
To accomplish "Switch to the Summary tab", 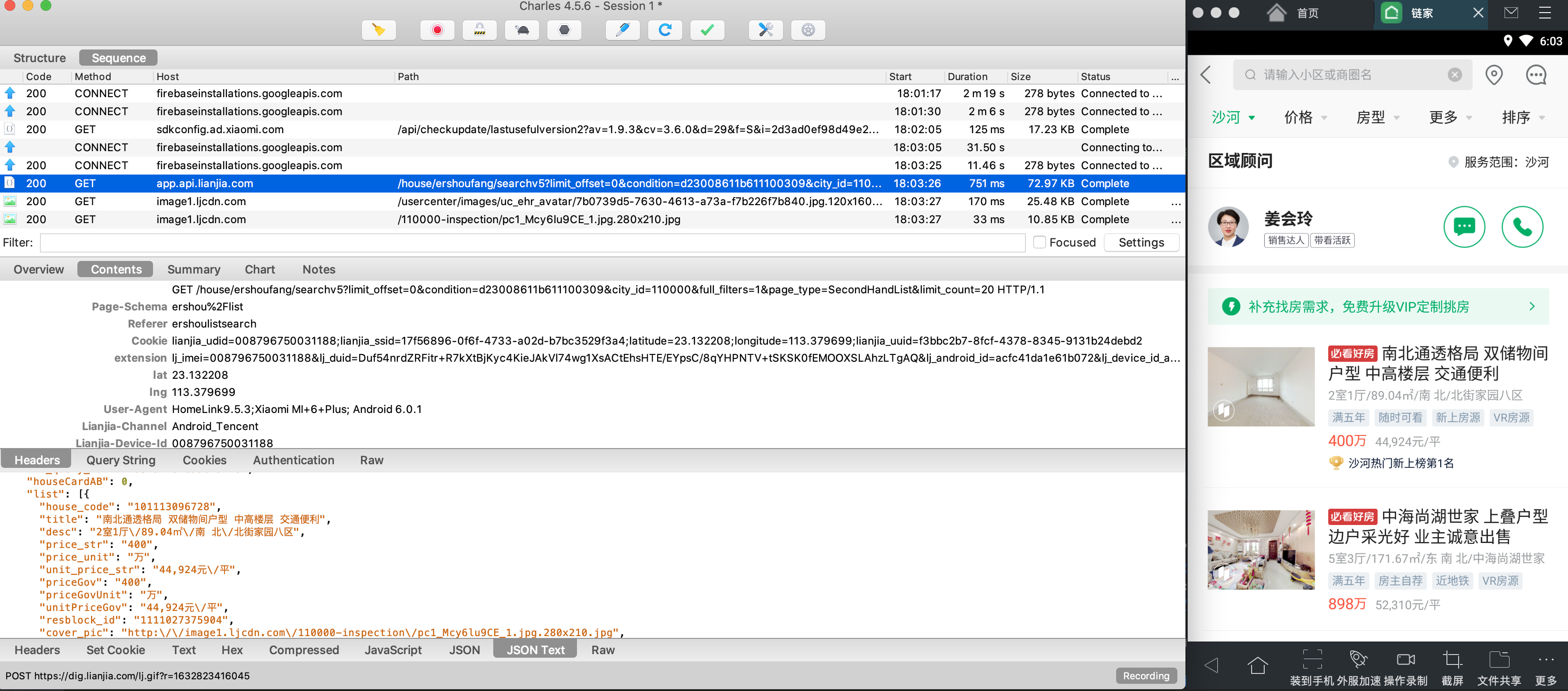I will coord(194,269).
